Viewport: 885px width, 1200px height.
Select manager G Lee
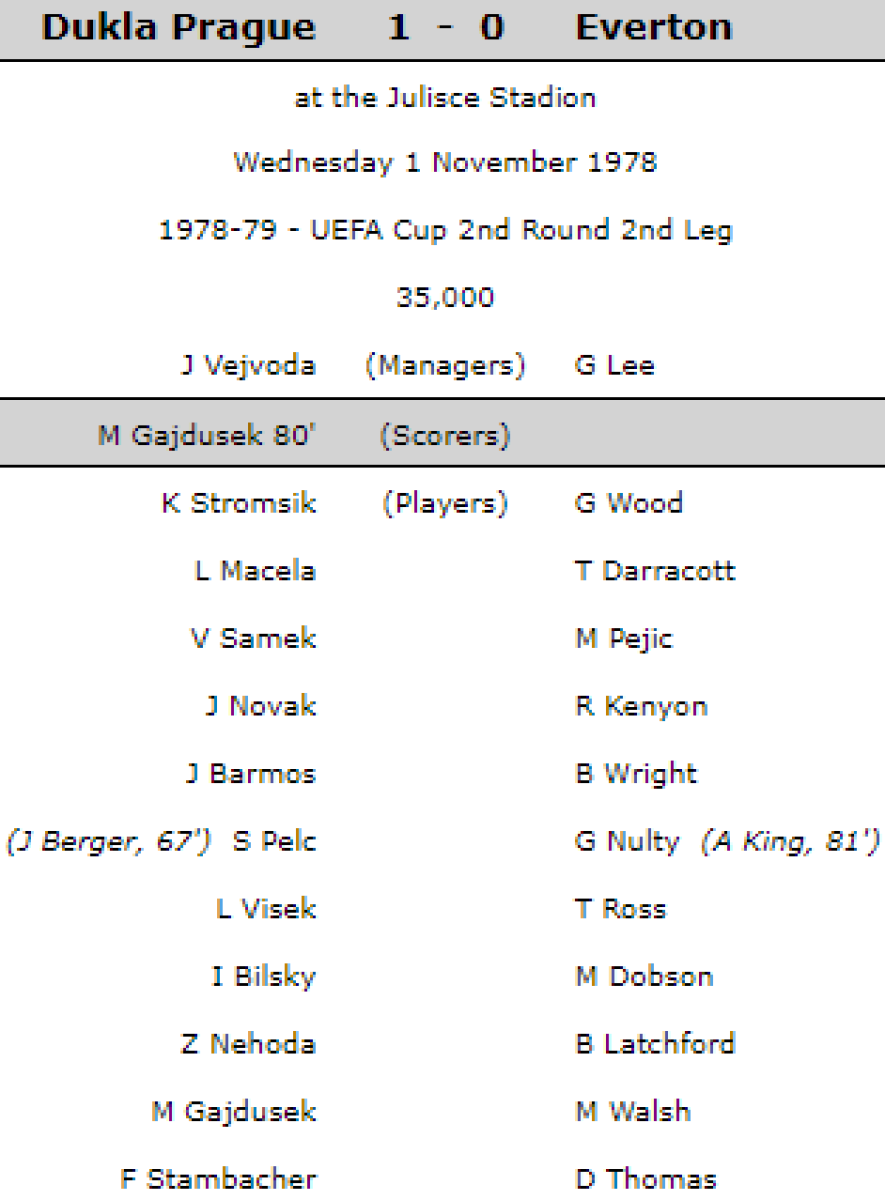pos(615,366)
